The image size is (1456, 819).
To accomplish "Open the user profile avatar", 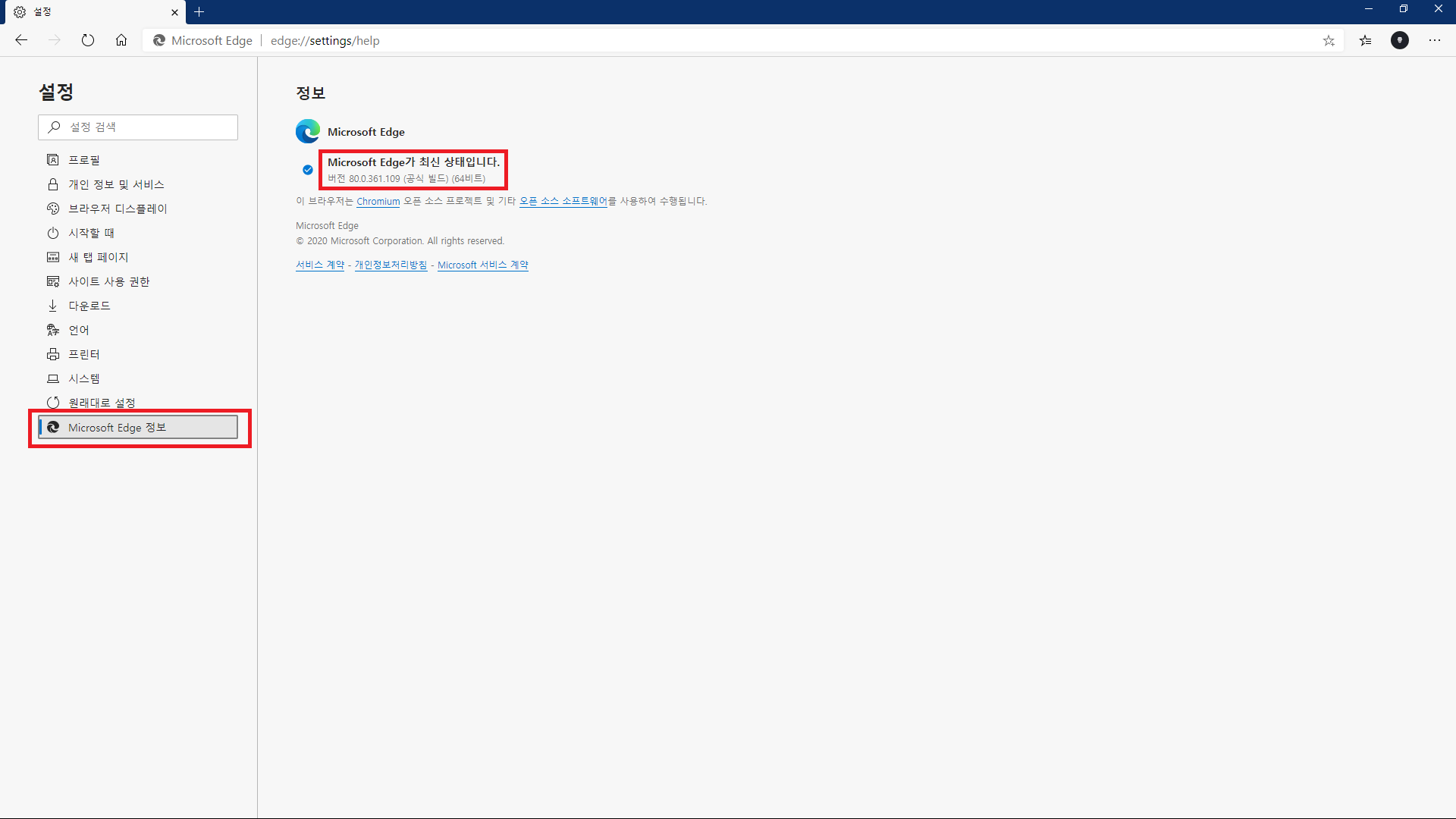I will point(1400,40).
